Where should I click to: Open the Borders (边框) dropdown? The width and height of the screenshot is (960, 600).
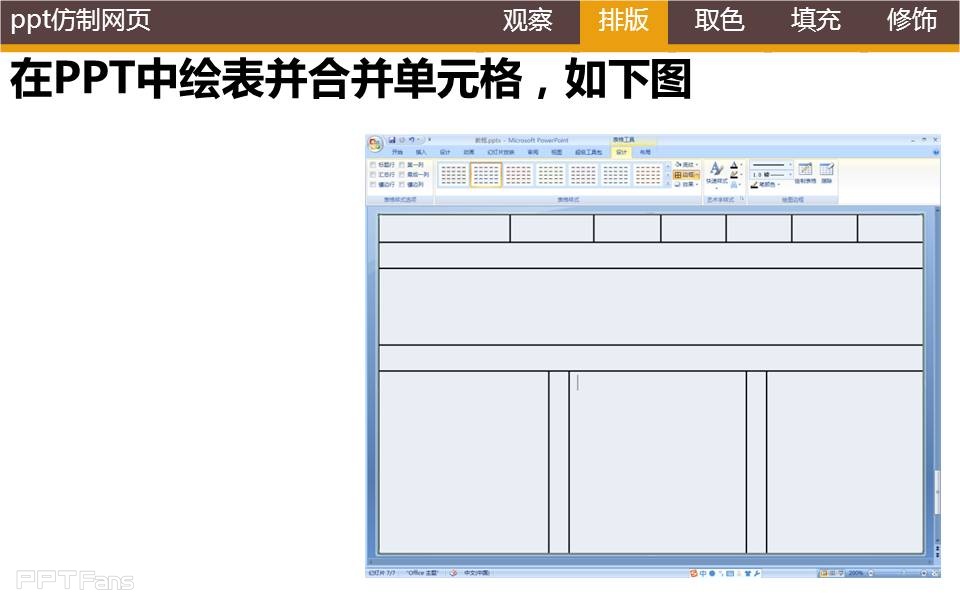coord(686,174)
